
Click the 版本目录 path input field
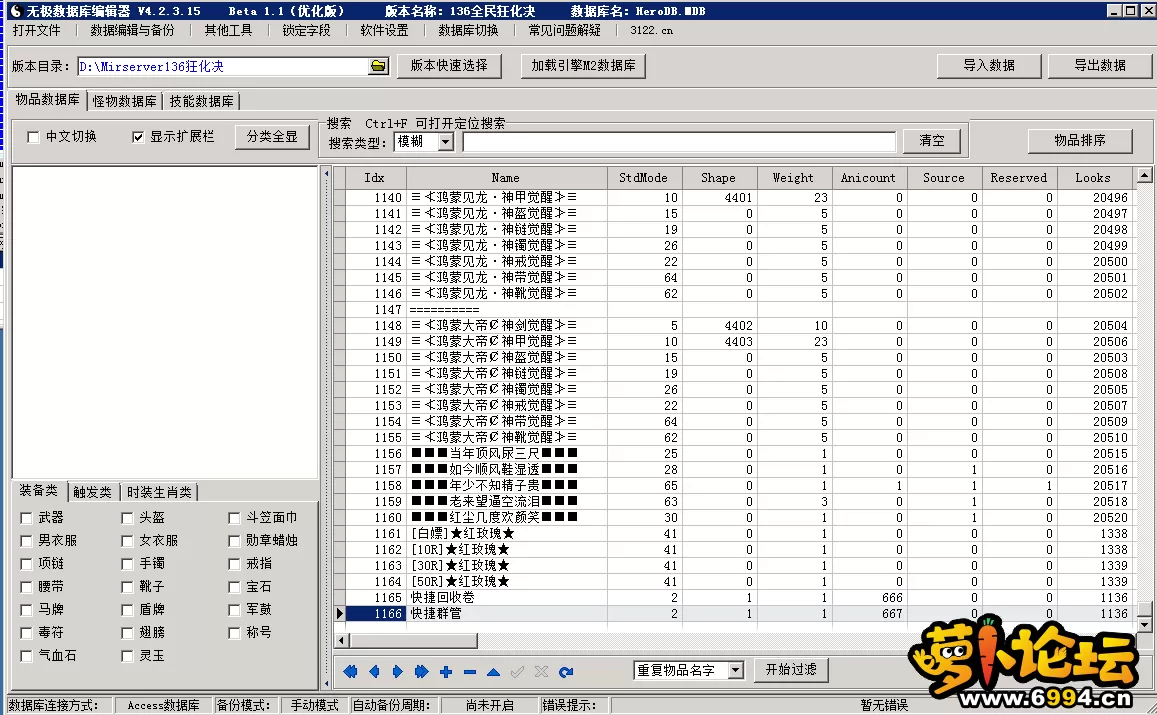pos(223,66)
